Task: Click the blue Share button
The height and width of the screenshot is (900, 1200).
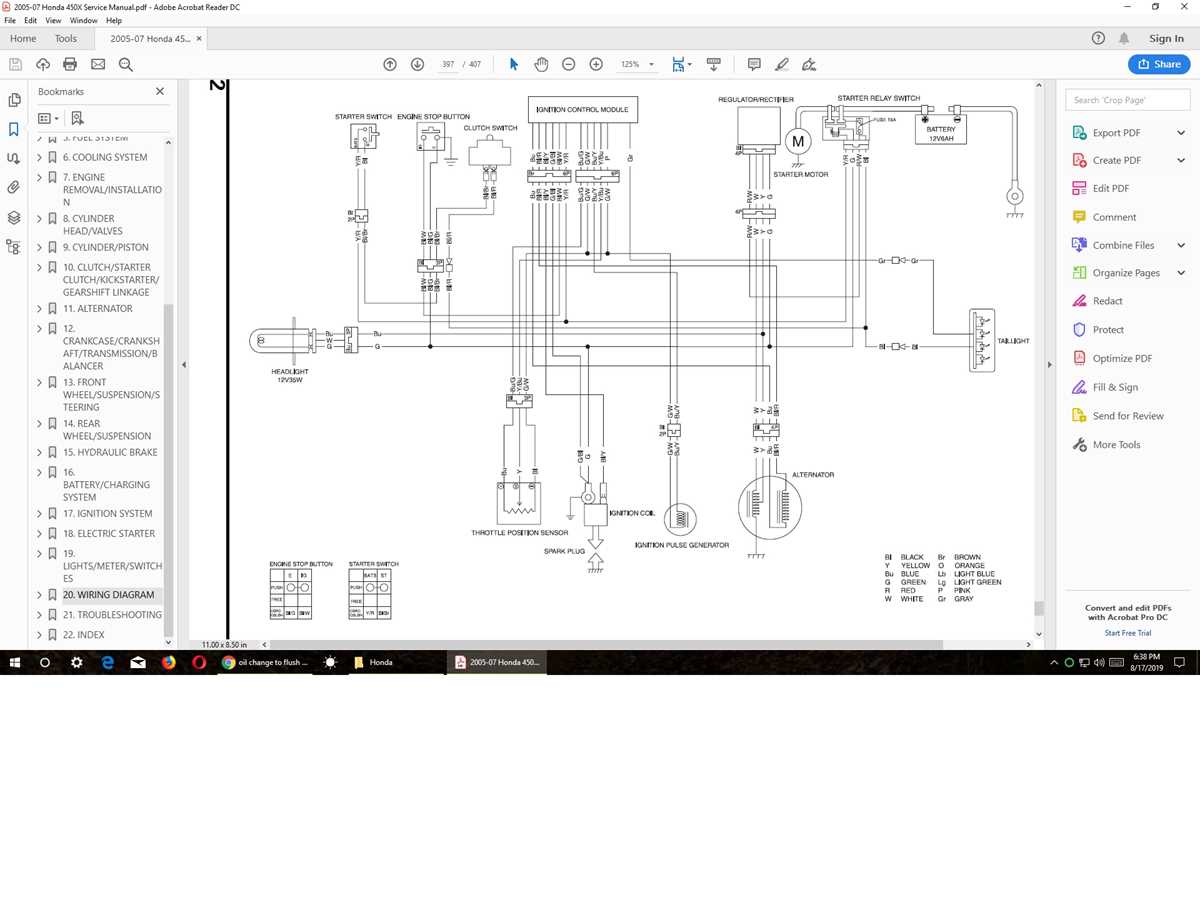Action: [x=1159, y=64]
